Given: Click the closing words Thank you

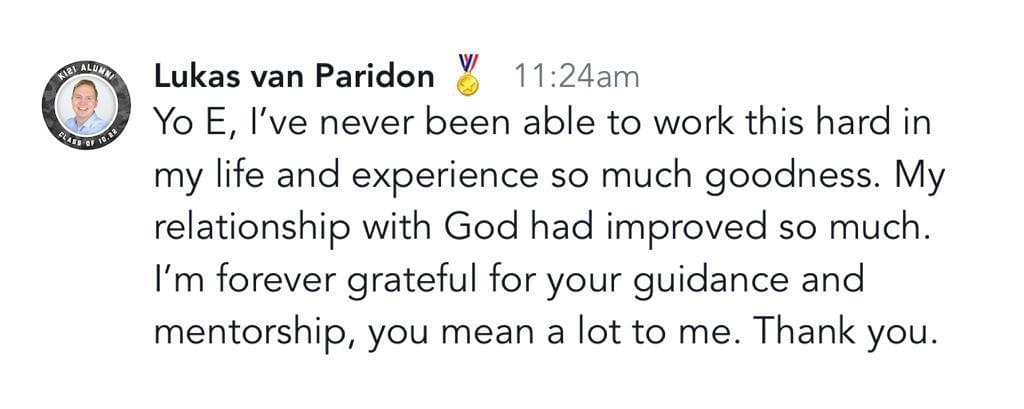Looking at the screenshot, I should coord(844,332).
